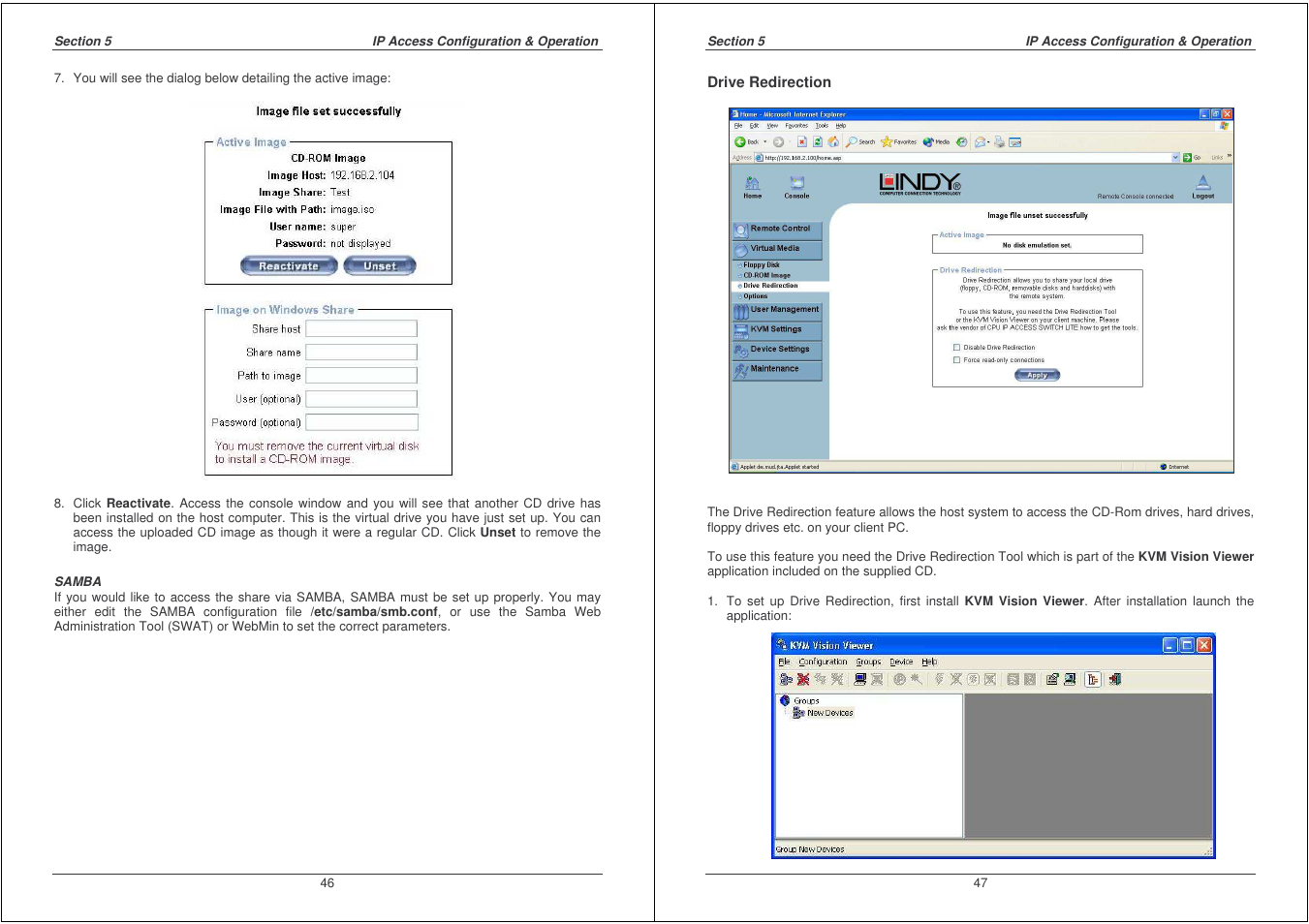
Task: Click the add group icon in KVM Viewer toolbar
Action: coord(786,679)
